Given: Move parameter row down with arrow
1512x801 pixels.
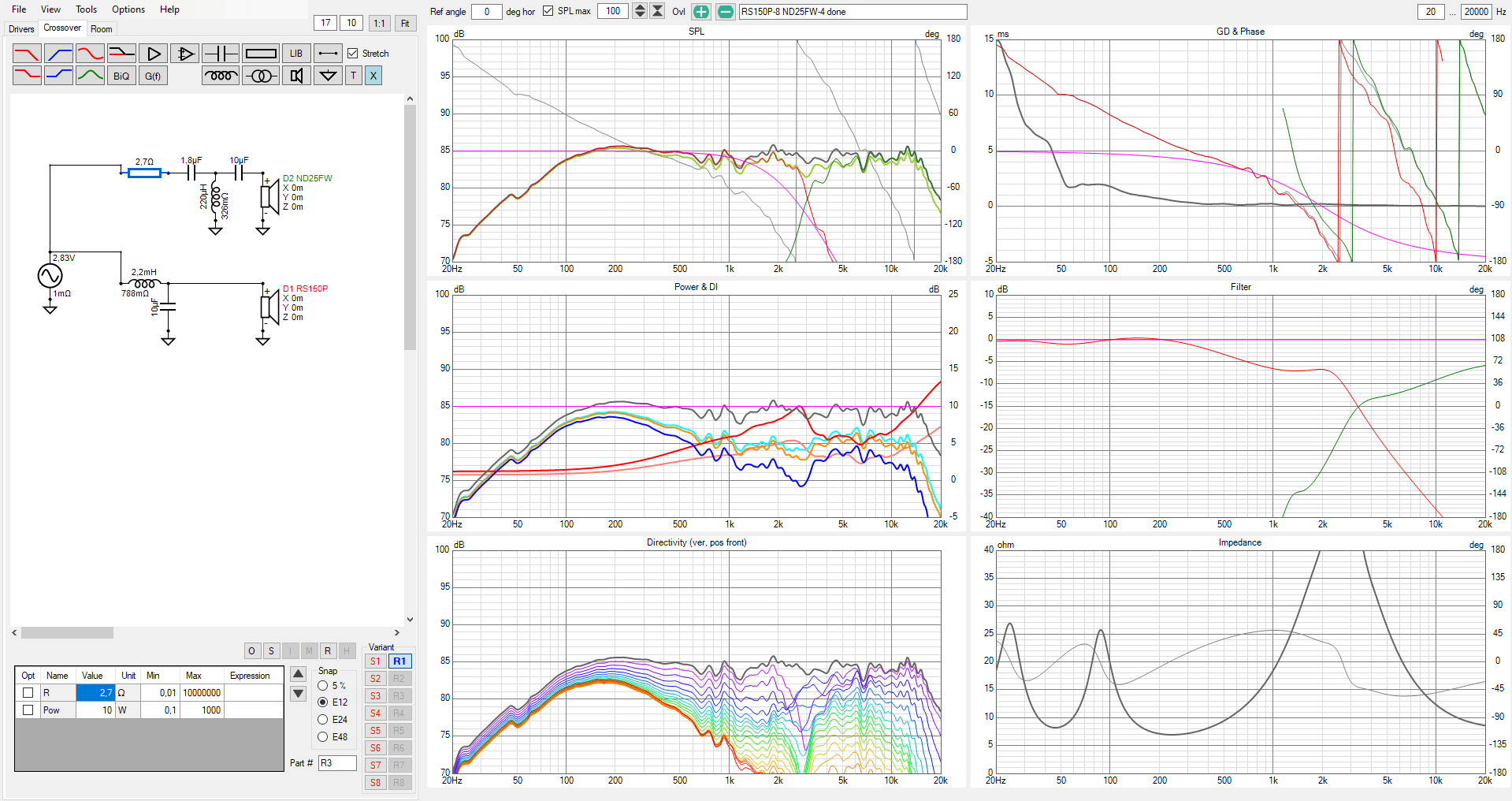Looking at the screenshot, I should [298, 694].
